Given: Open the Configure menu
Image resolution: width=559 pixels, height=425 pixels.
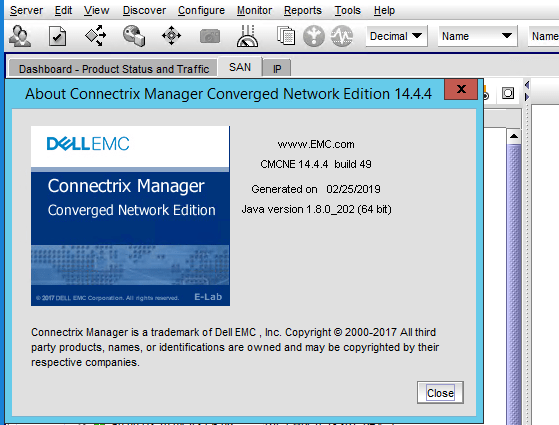Looking at the screenshot, I should [x=201, y=10].
